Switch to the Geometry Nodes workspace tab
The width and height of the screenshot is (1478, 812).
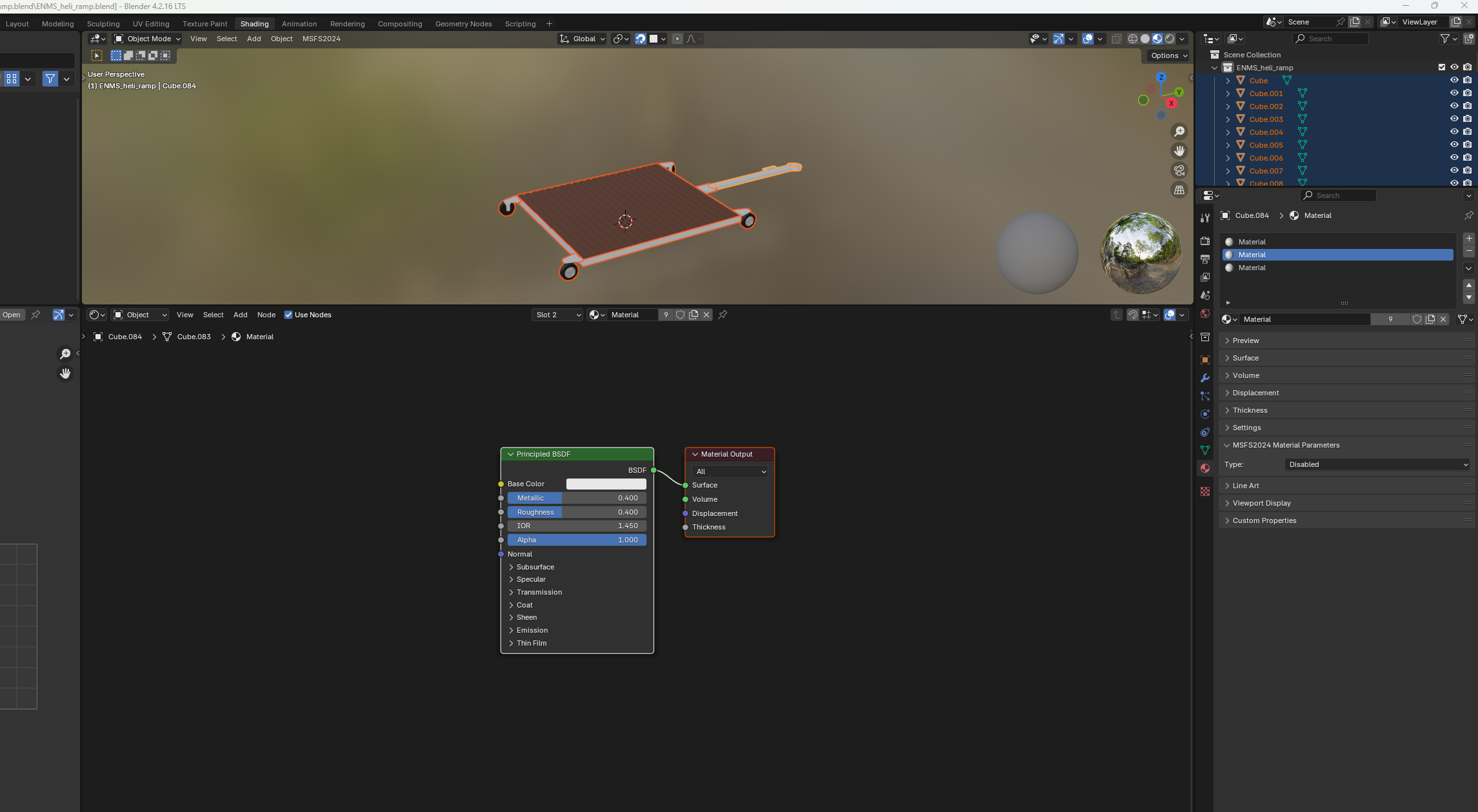click(463, 24)
